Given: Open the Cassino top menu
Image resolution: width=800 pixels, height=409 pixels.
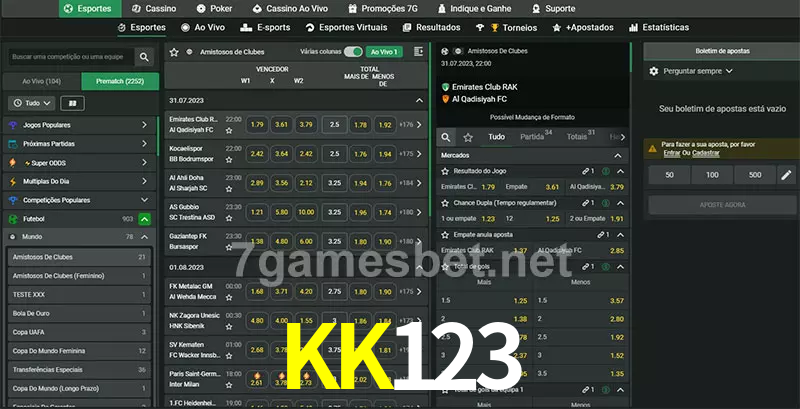Looking at the screenshot, I should pyautogui.click(x=154, y=9).
